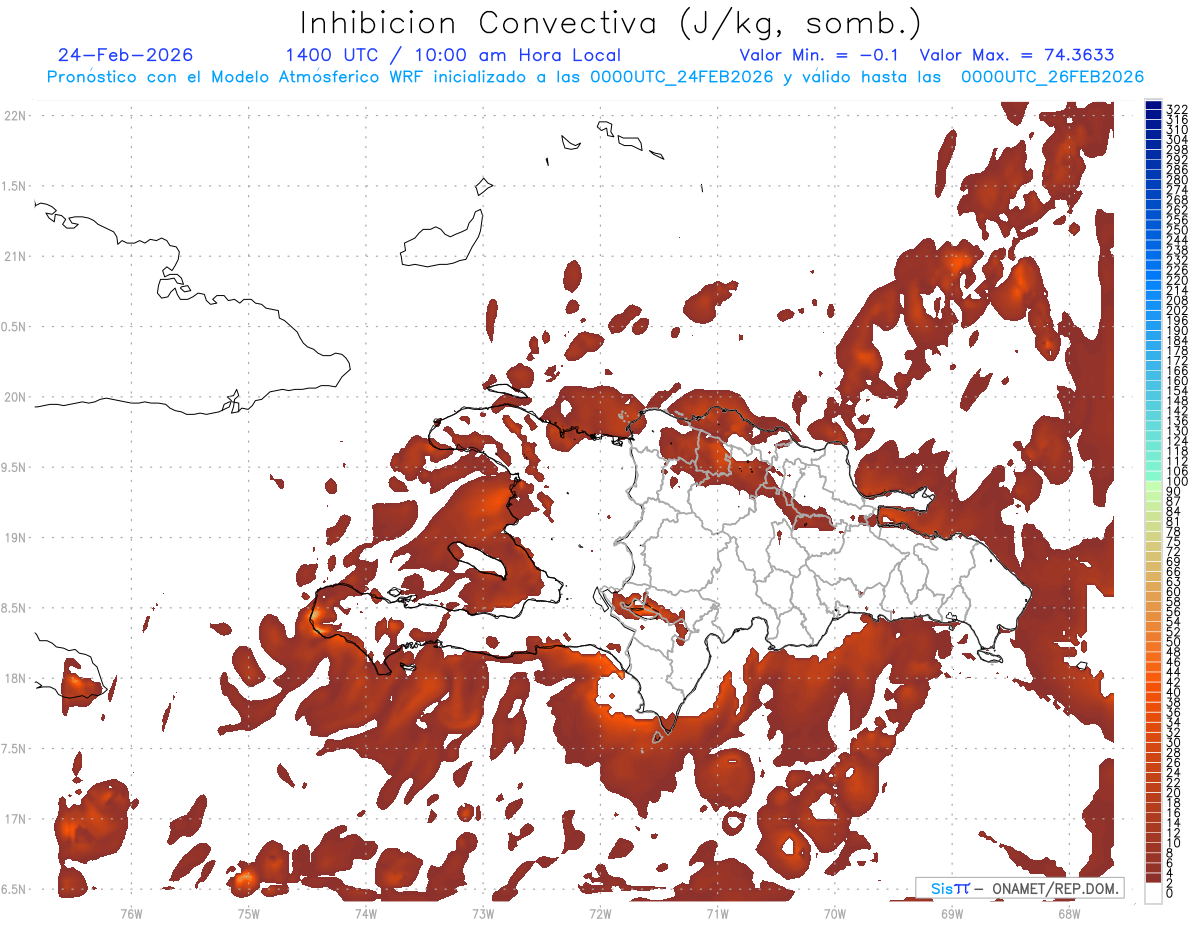Click the white 0 swatch on the color scale

[1153, 891]
